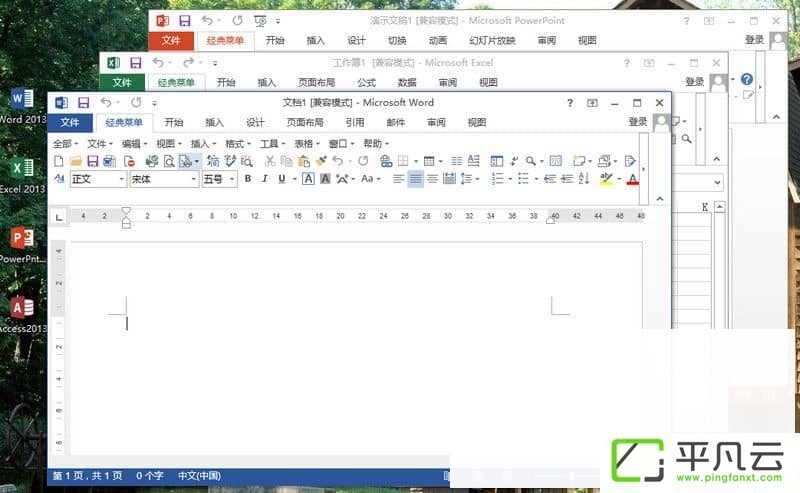Align text left

point(398,179)
